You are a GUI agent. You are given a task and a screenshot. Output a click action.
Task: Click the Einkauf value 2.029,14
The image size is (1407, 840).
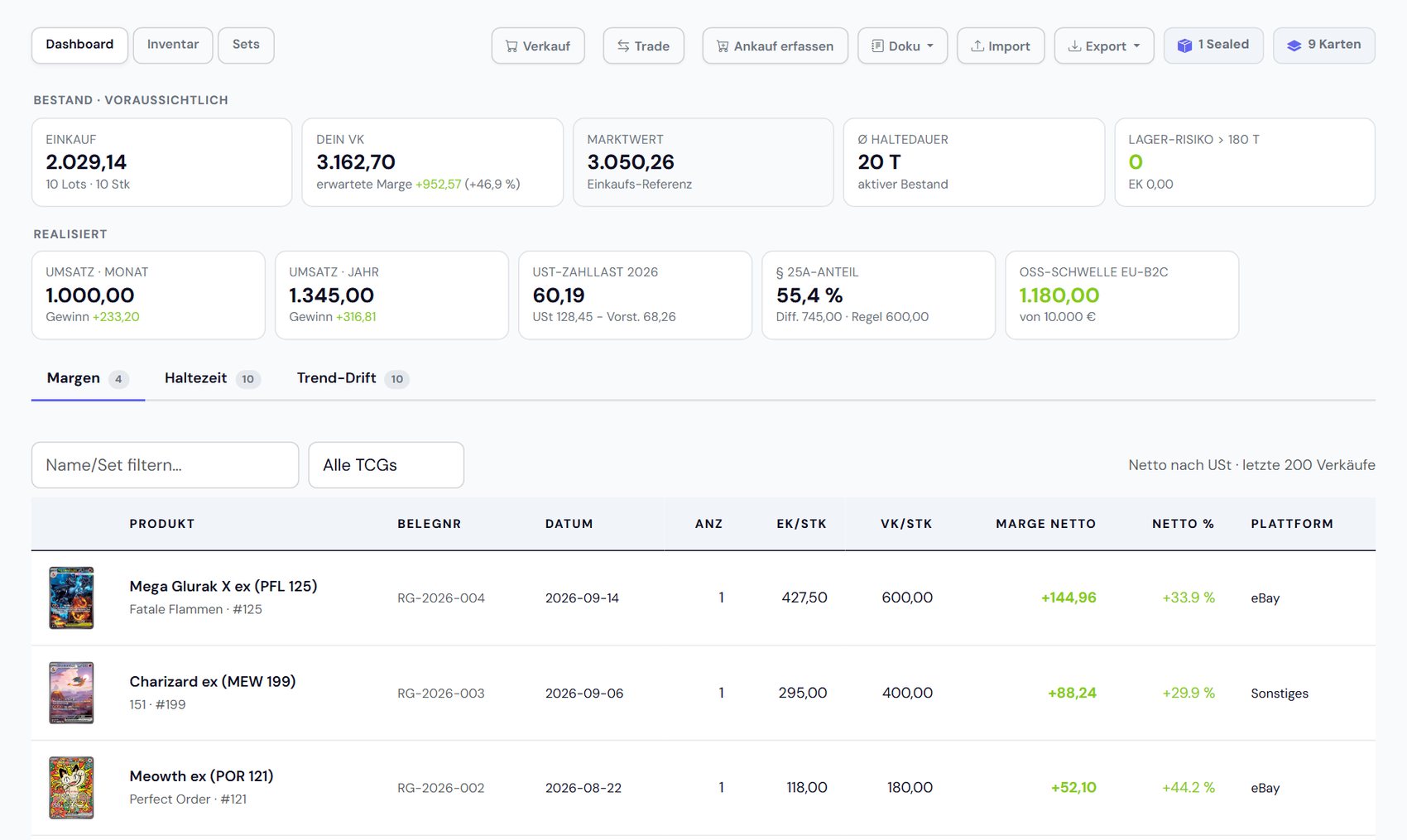(x=86, y=162)
